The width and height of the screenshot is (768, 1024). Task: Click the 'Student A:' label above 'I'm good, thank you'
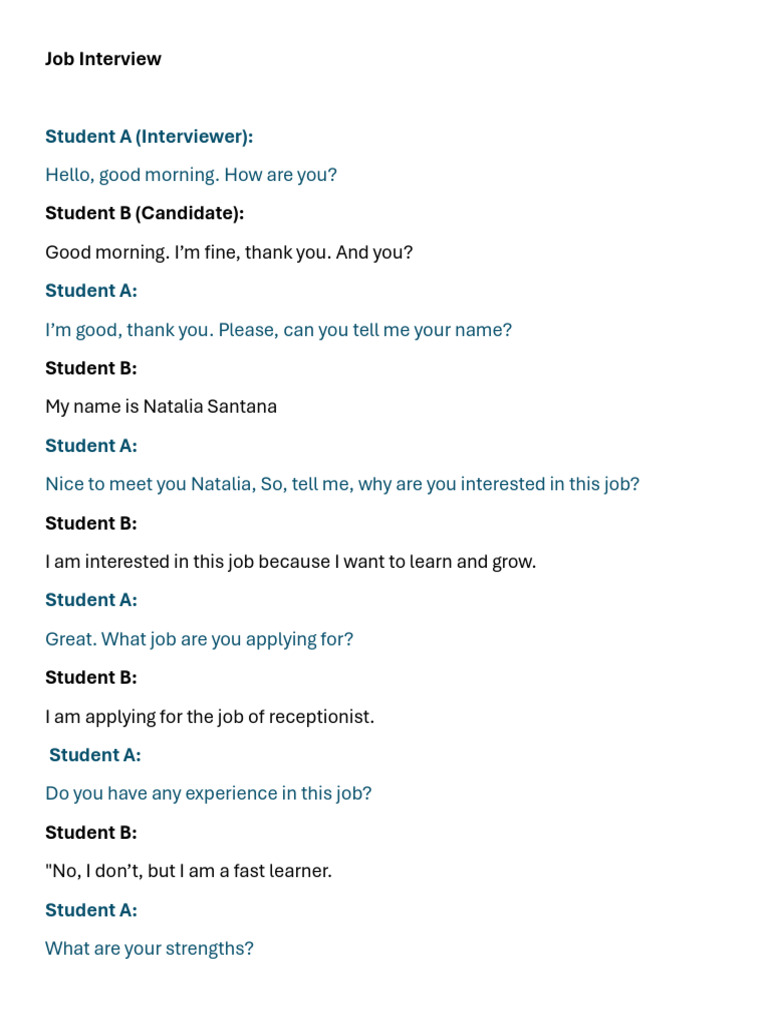tap(91, 291)
